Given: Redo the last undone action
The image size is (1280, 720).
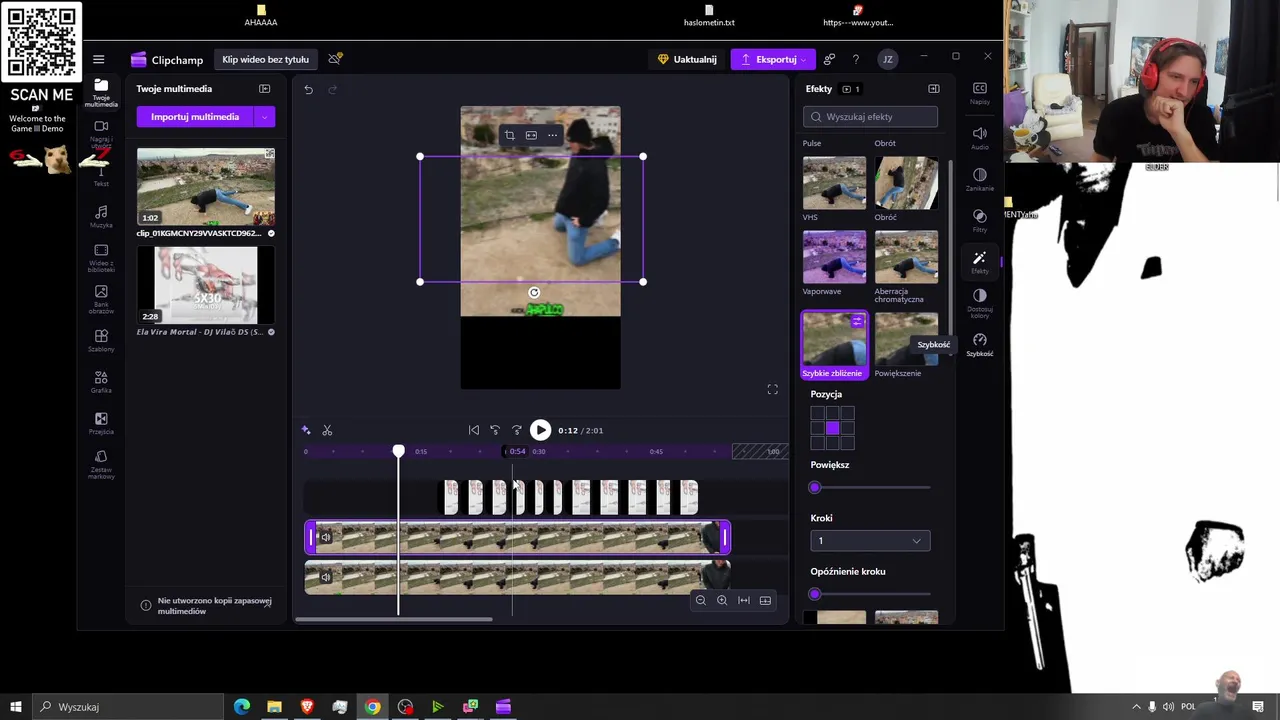Looking at the screenshot, I should (333, 90).
